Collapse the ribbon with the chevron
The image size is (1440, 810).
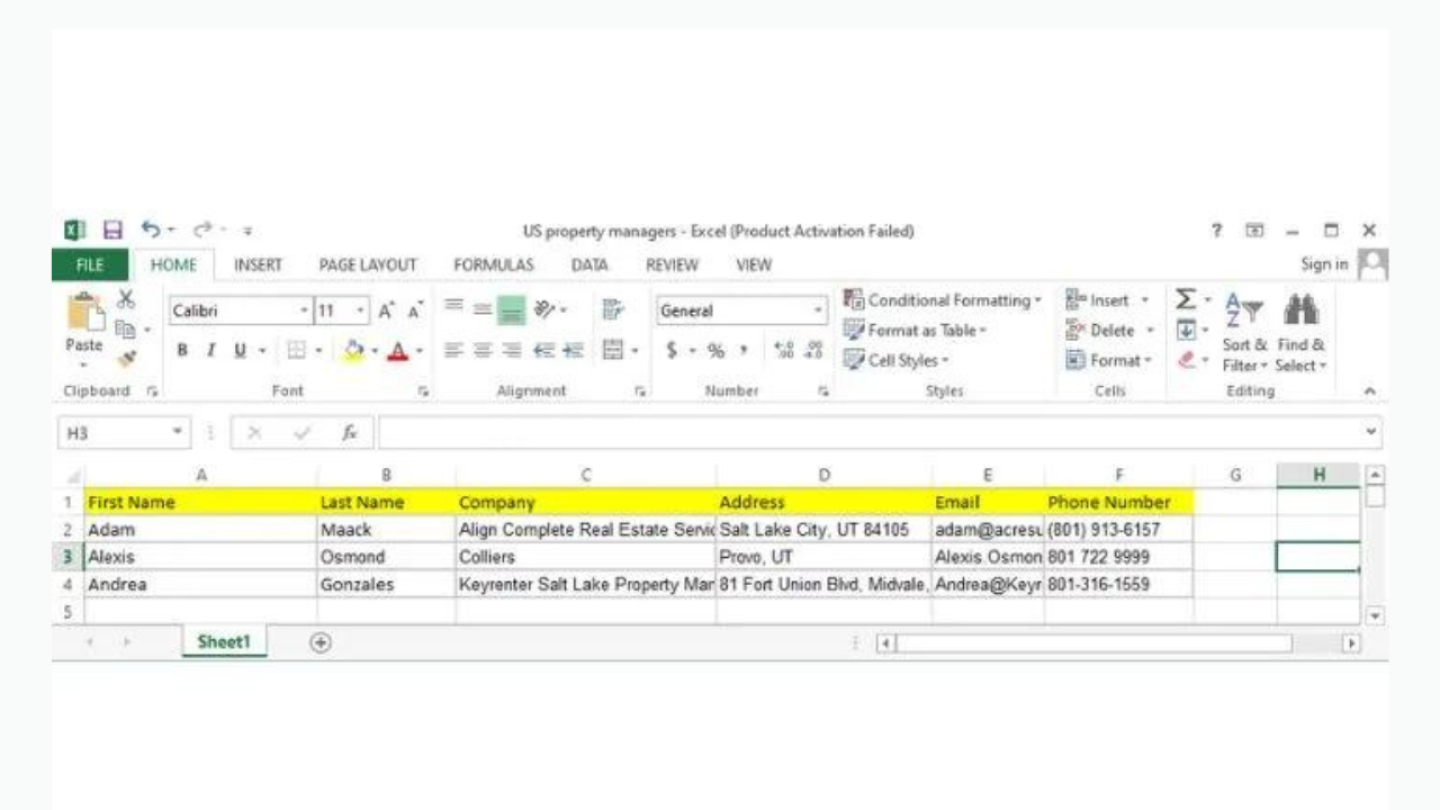[1370, 391]
